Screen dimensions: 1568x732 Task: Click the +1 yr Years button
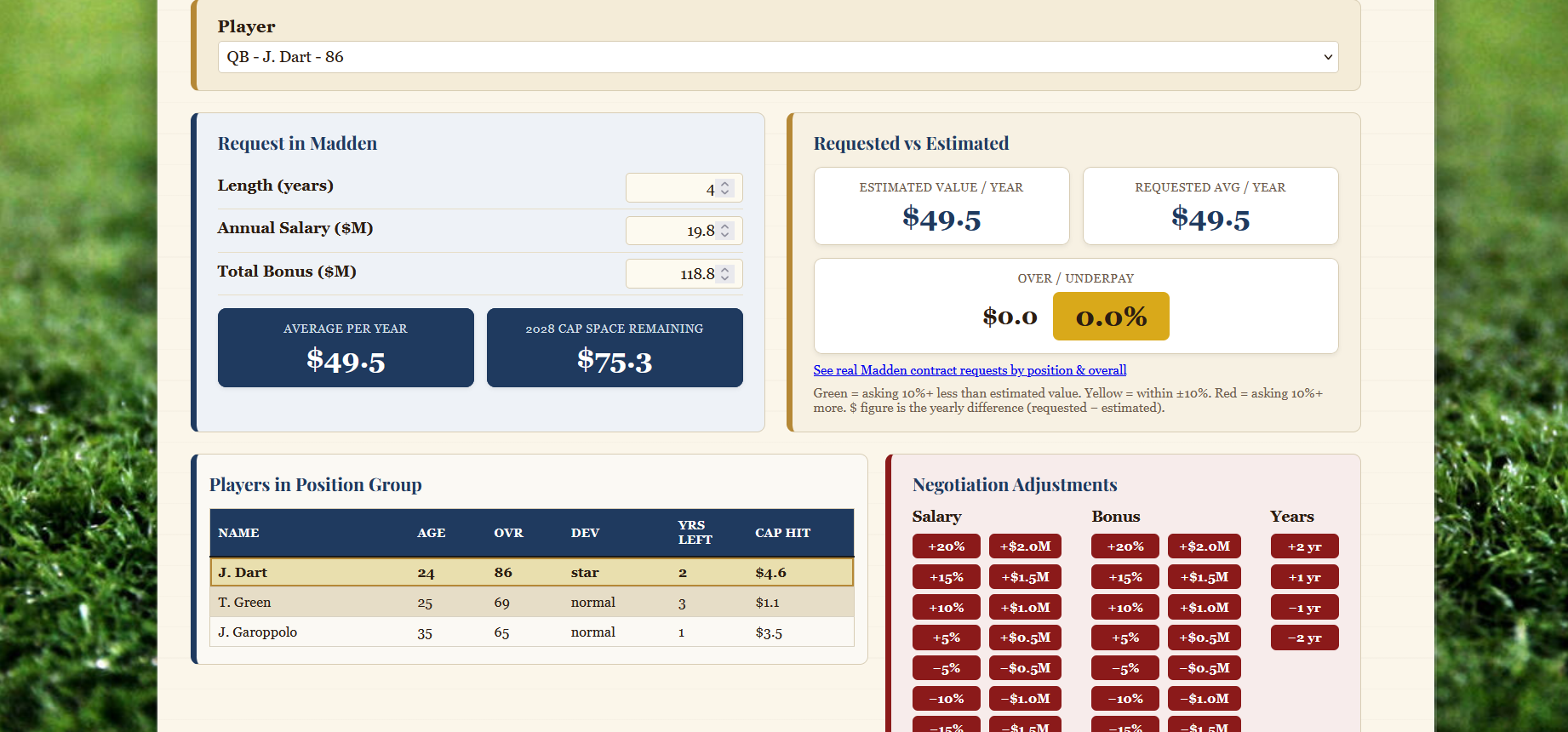pyautogui.click(x=1305, y=577)
